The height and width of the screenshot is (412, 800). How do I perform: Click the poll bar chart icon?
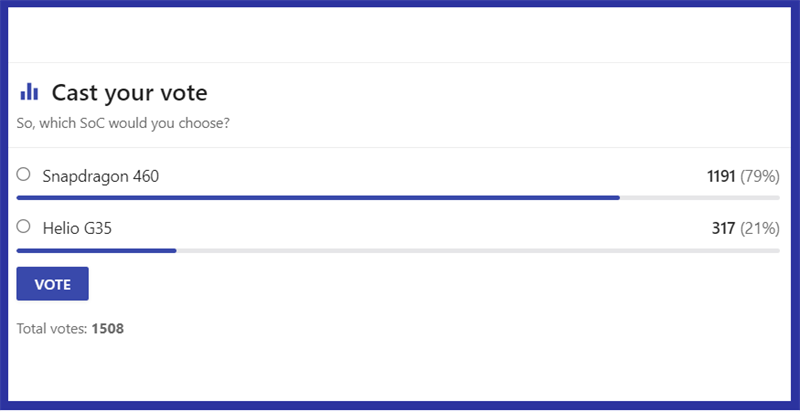click(29, 93)
